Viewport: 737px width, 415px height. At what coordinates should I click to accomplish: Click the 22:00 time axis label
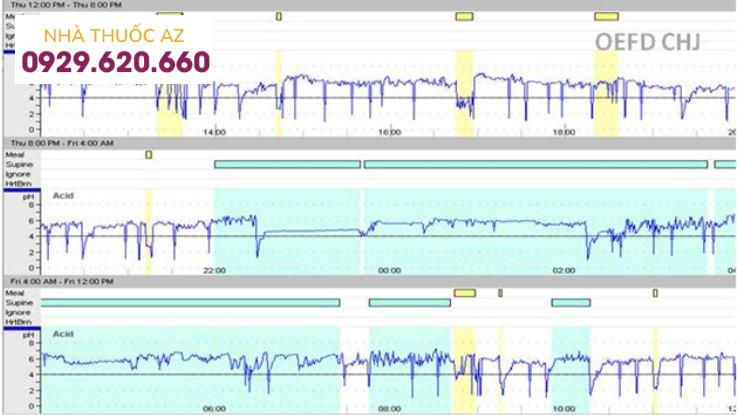point(214,271)
